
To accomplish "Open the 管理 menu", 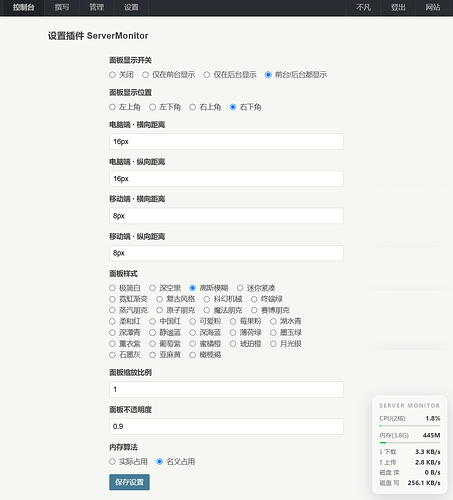I will (97, 7).
